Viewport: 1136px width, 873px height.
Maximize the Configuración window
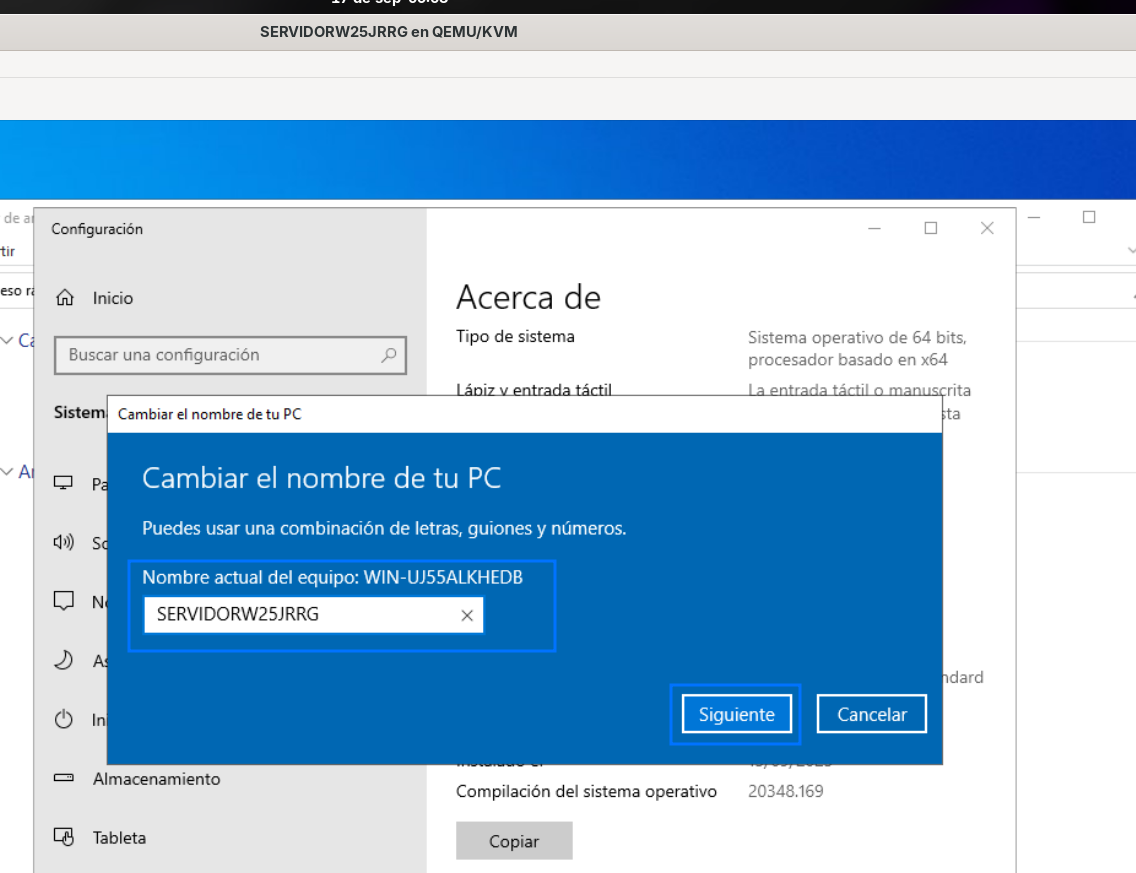(931, 228)
